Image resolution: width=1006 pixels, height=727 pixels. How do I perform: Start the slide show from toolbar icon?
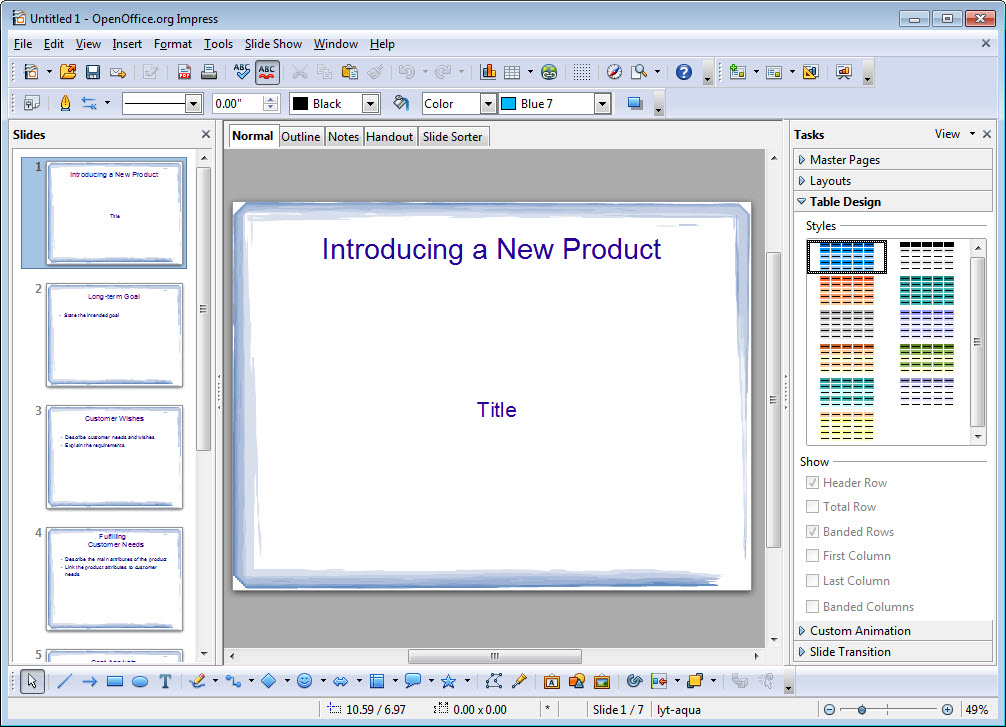(x=844, y=72)
